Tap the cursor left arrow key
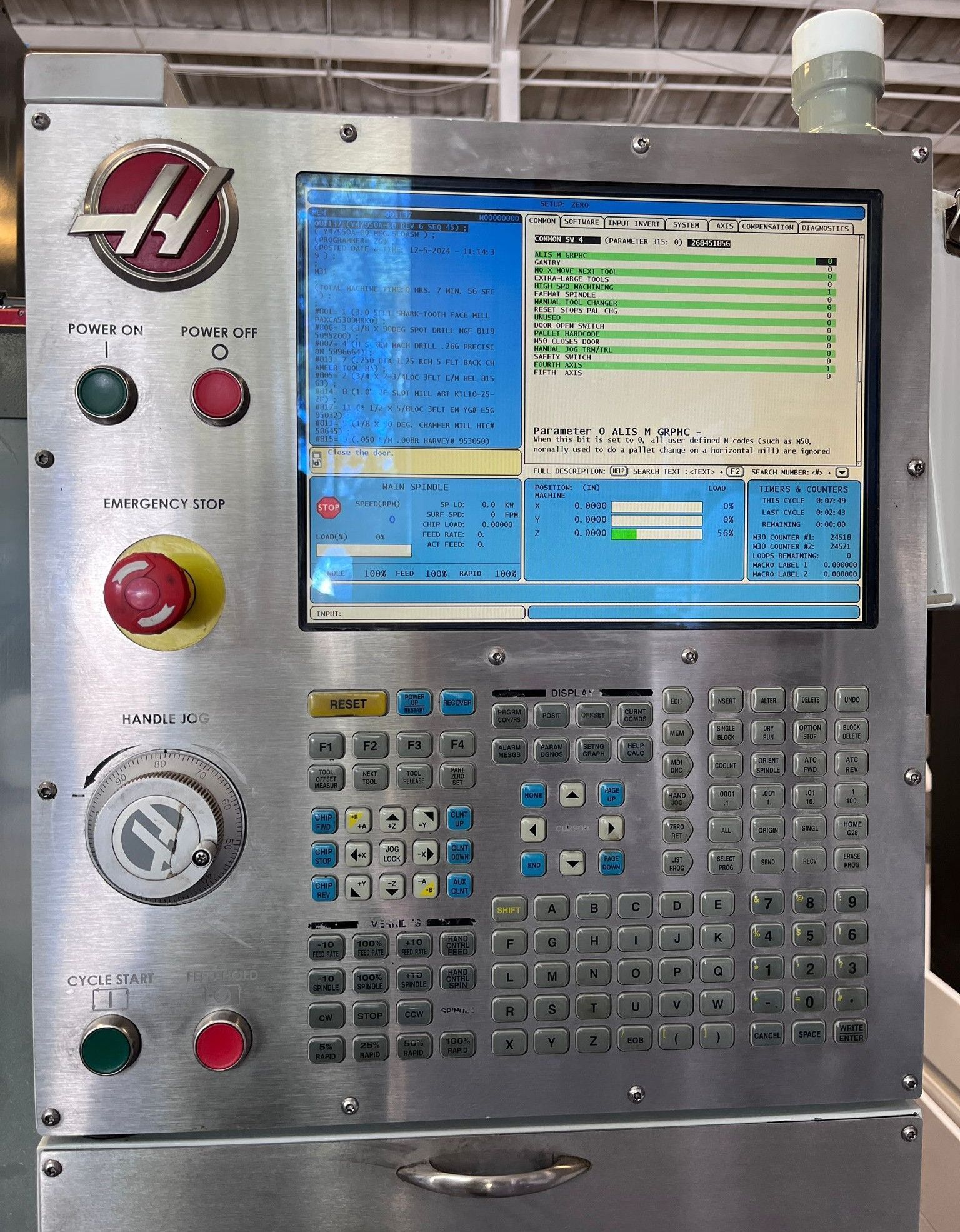The width and height of the screenshot is (960, 1232). tap(533, 829)
